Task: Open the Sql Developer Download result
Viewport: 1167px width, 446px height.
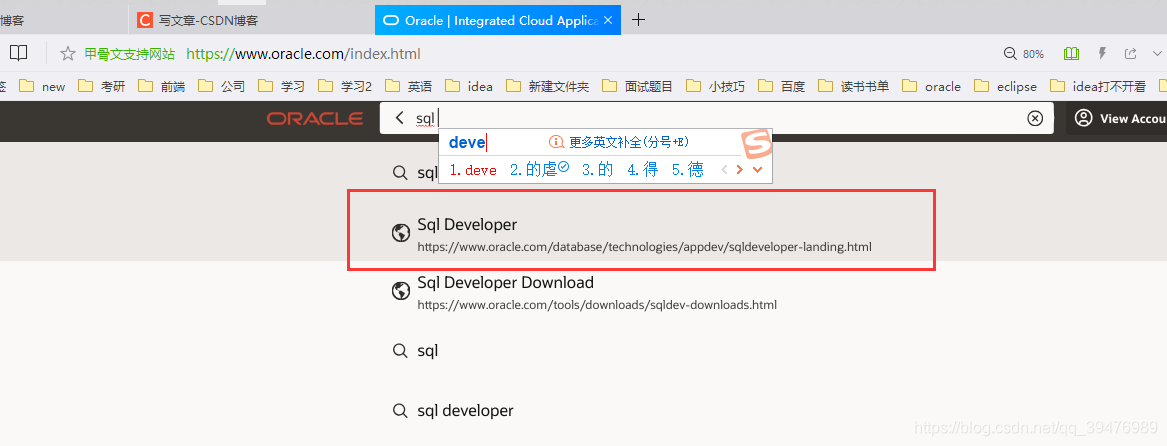Action: click(584, 293)
